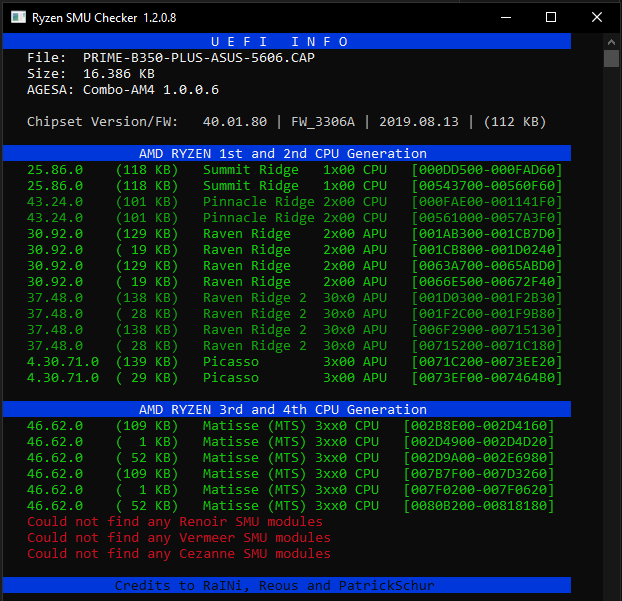Maximize the Ryzen SMU Checker window
Viewport: 622px width, 601px height.
coord(551,17)
